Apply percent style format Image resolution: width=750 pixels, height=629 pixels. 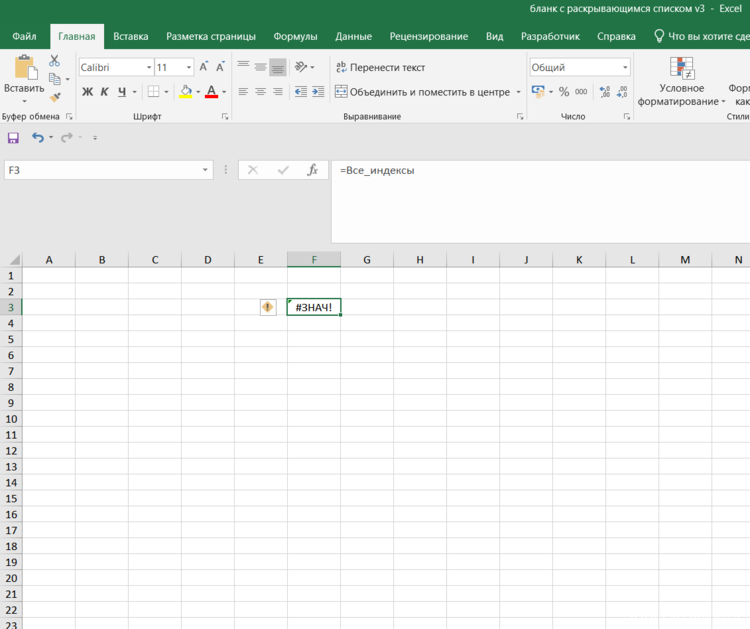(564, 91)
